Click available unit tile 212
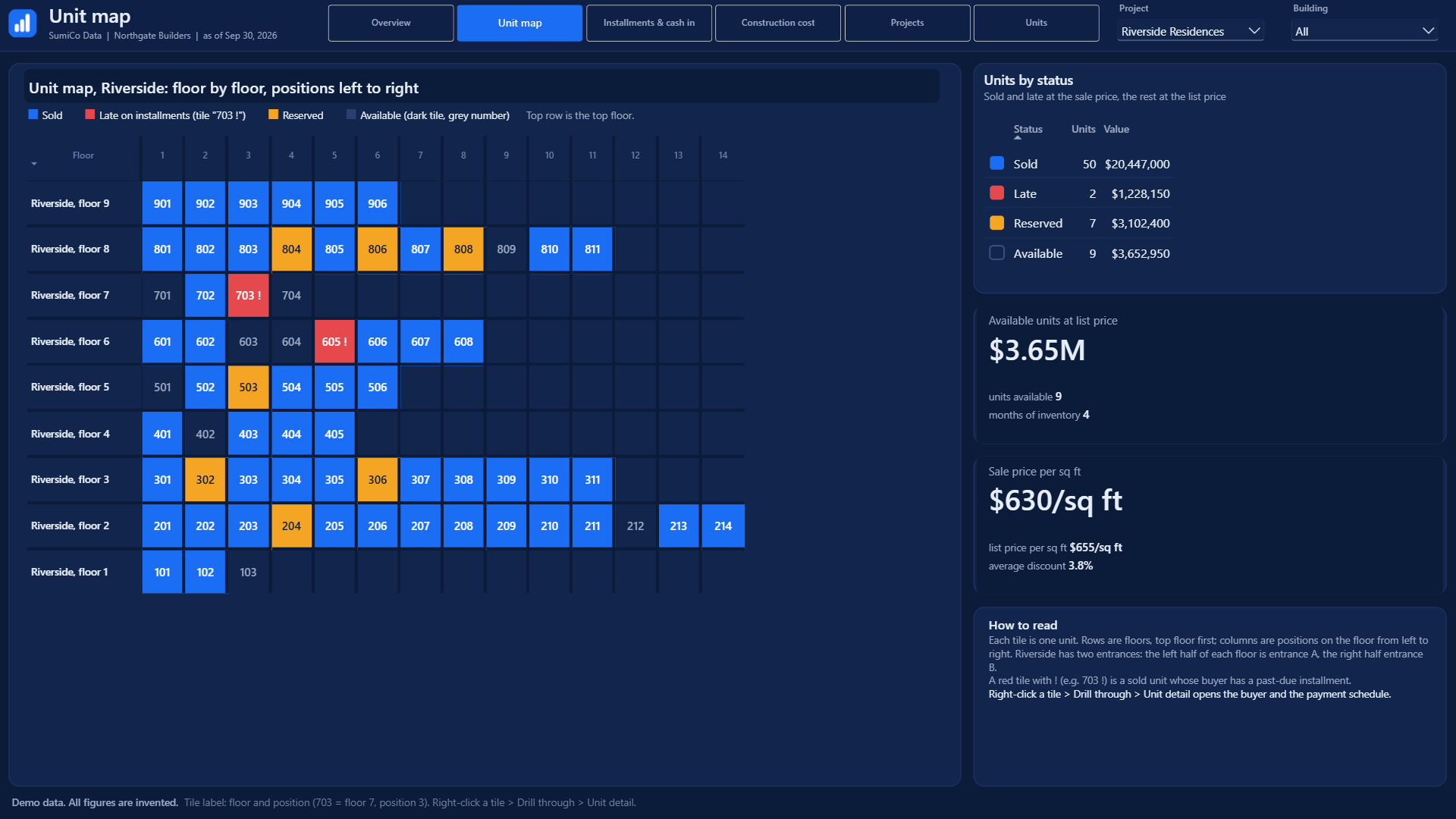 point(635,526)
